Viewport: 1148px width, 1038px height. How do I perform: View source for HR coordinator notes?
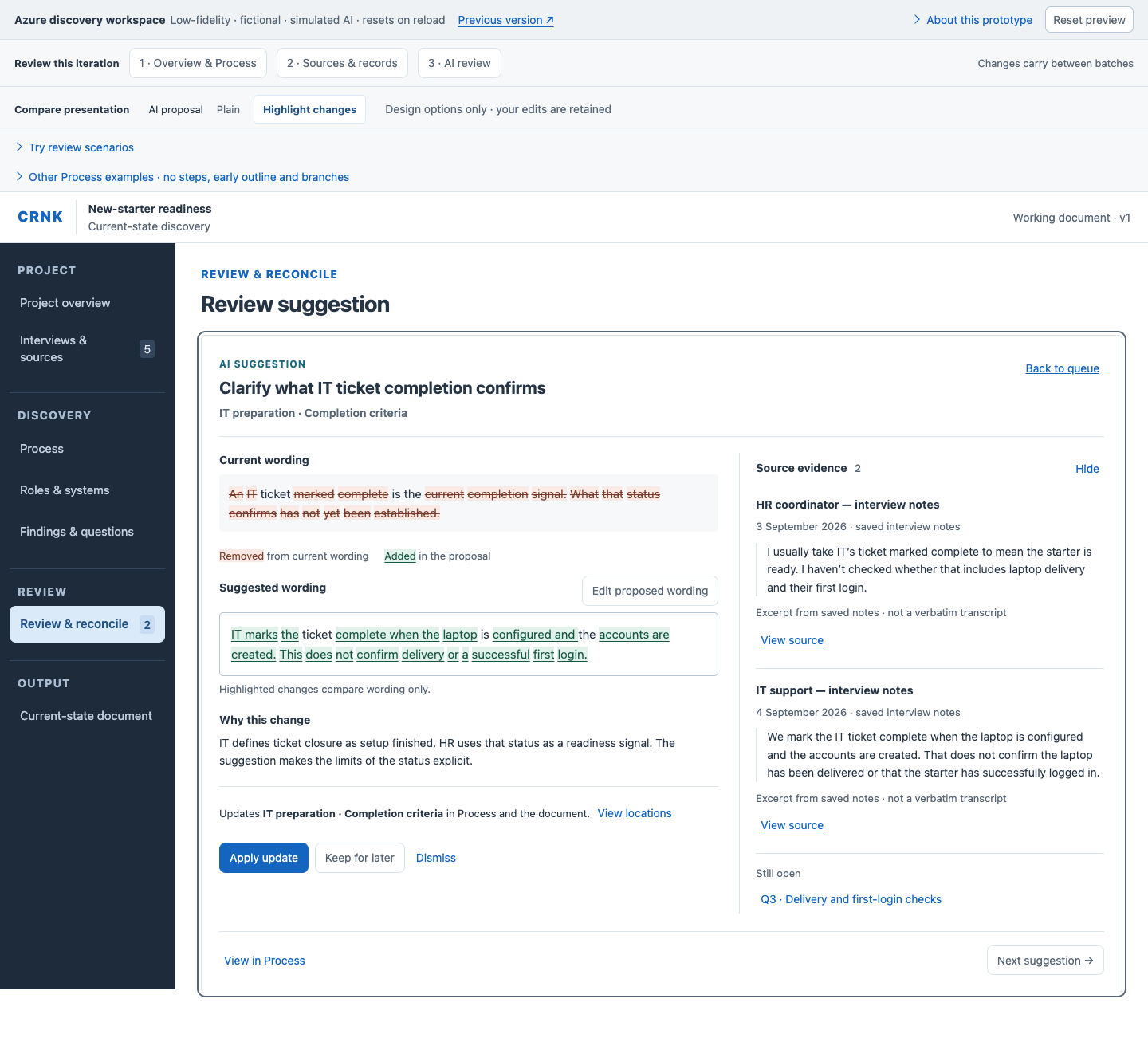[x=792, y=640]
